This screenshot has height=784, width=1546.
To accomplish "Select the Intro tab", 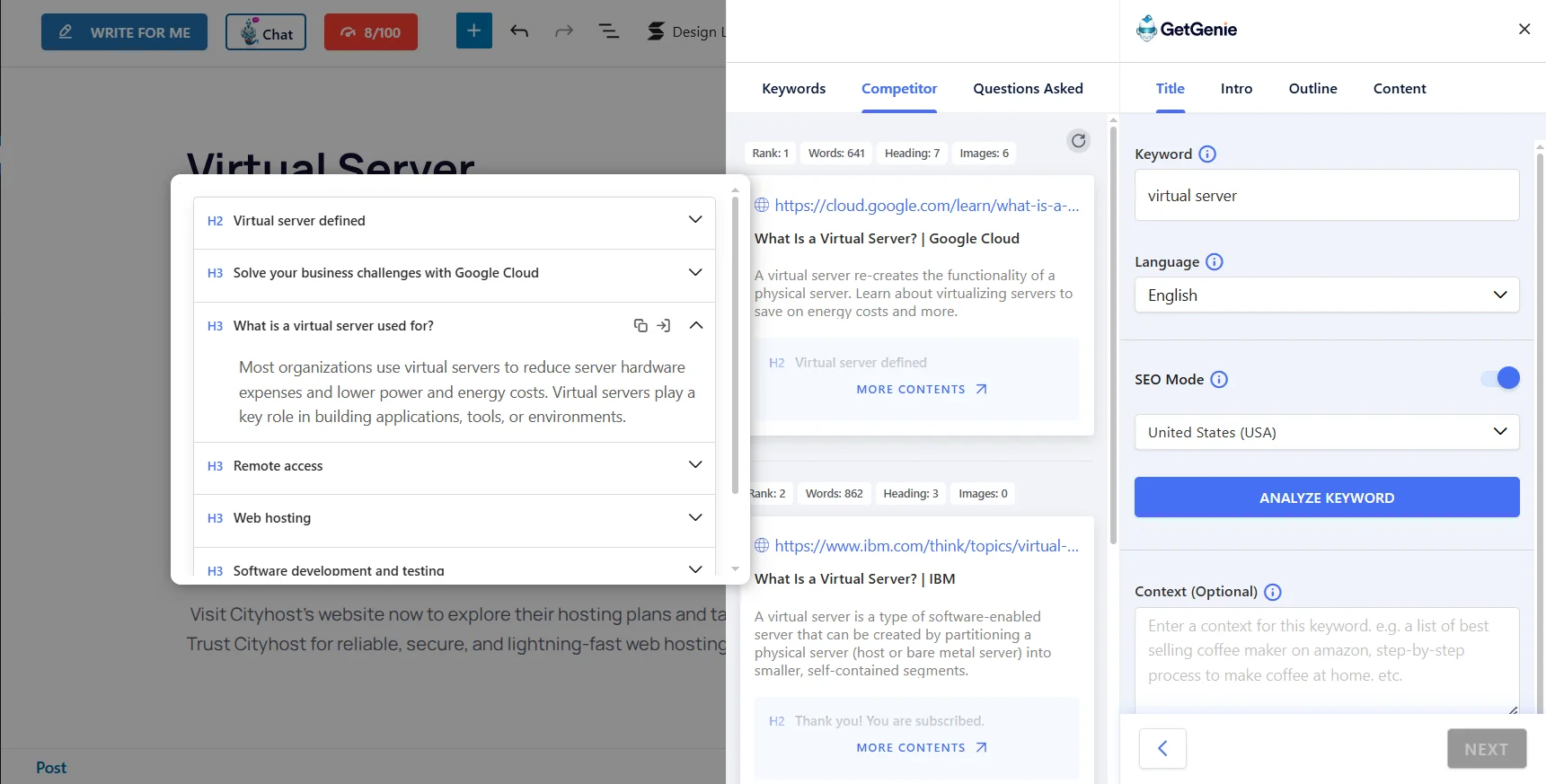I will (1236, 88).
